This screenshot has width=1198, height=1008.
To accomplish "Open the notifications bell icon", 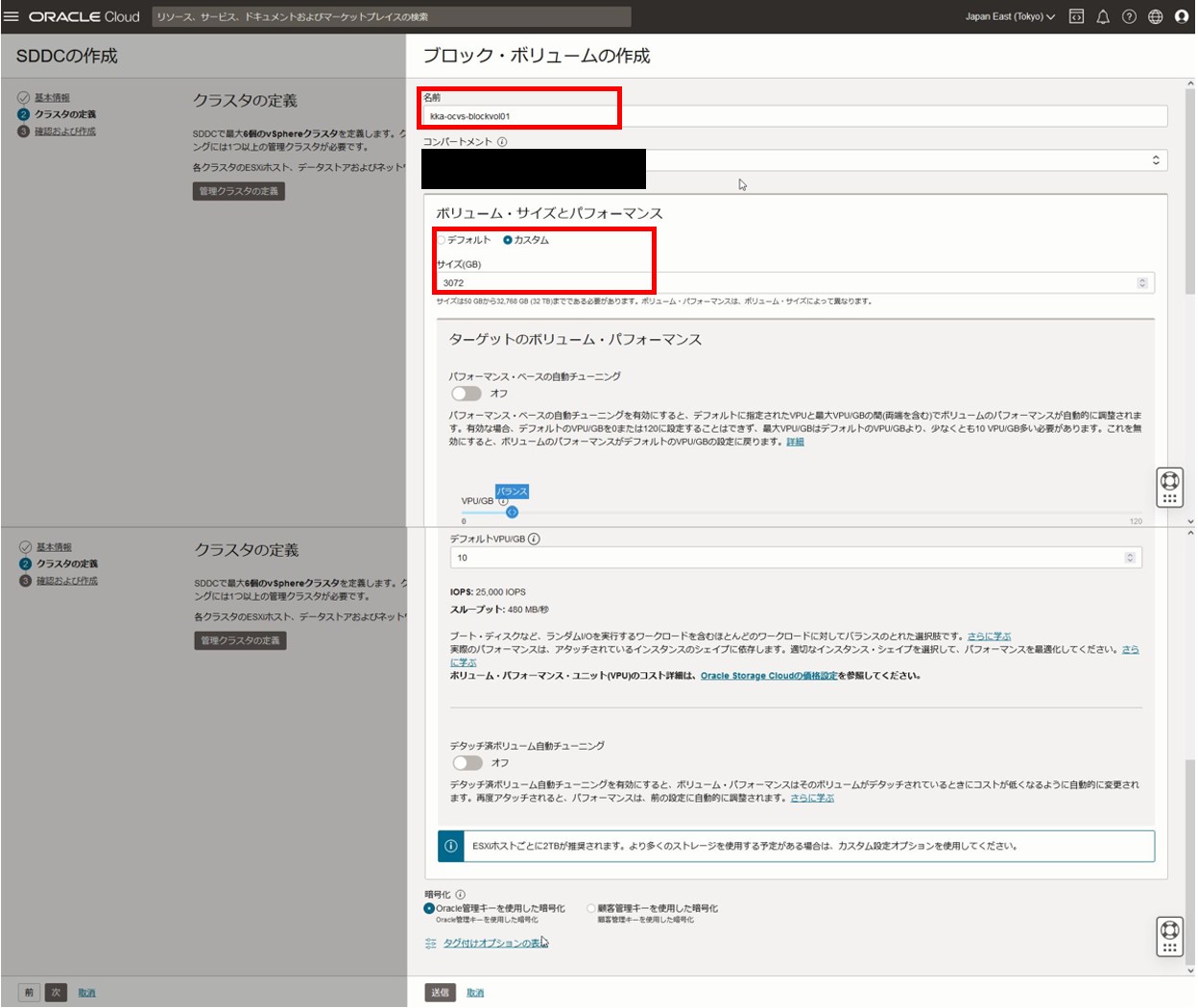I will [1103, 16].
